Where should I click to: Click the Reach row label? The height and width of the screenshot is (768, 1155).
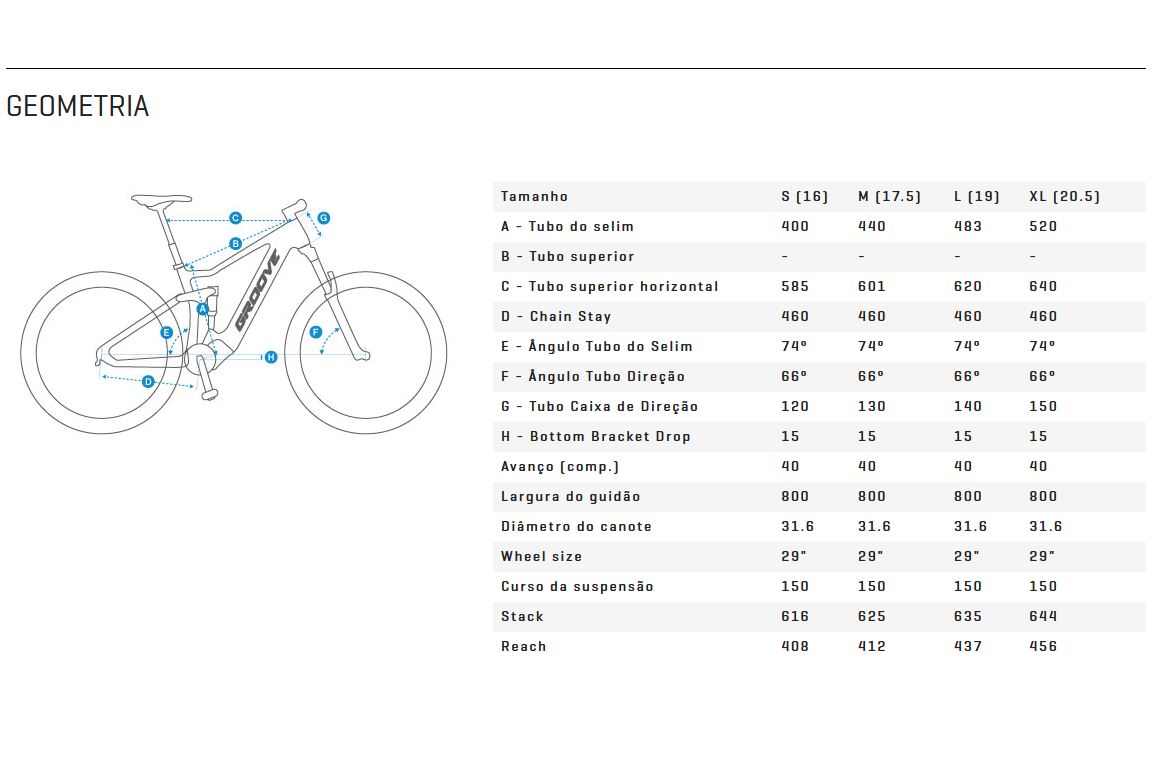pos(524,647)
